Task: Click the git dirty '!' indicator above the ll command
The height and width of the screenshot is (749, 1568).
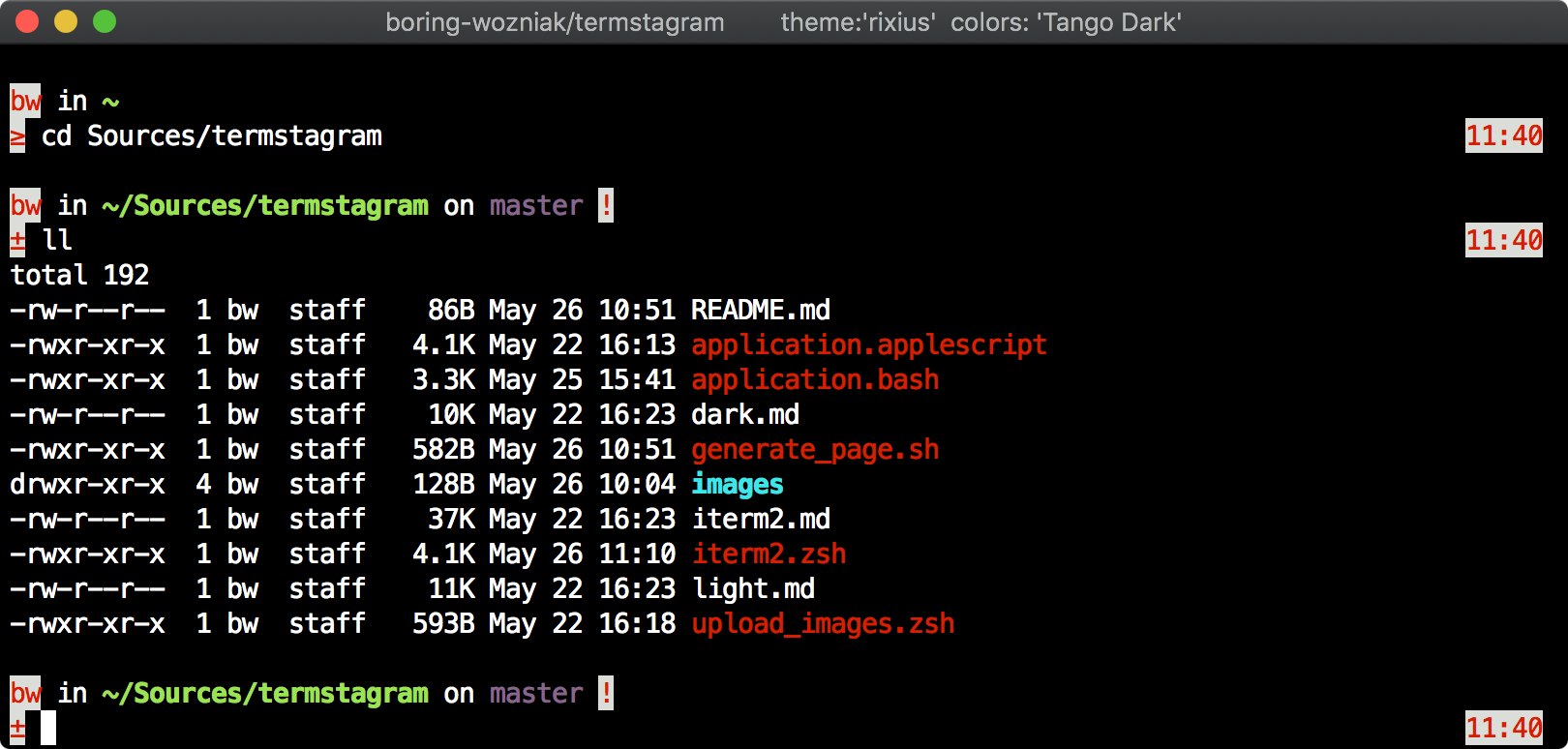Action: pos(606,205)
